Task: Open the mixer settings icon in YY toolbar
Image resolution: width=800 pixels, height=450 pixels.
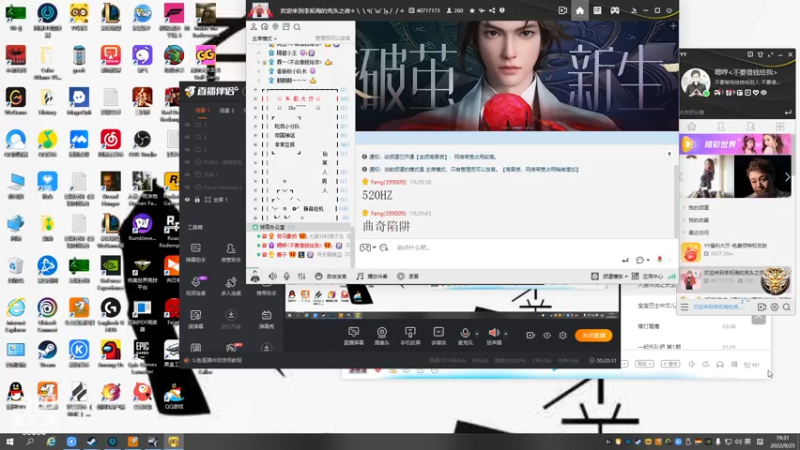Action: pos(302,276)
